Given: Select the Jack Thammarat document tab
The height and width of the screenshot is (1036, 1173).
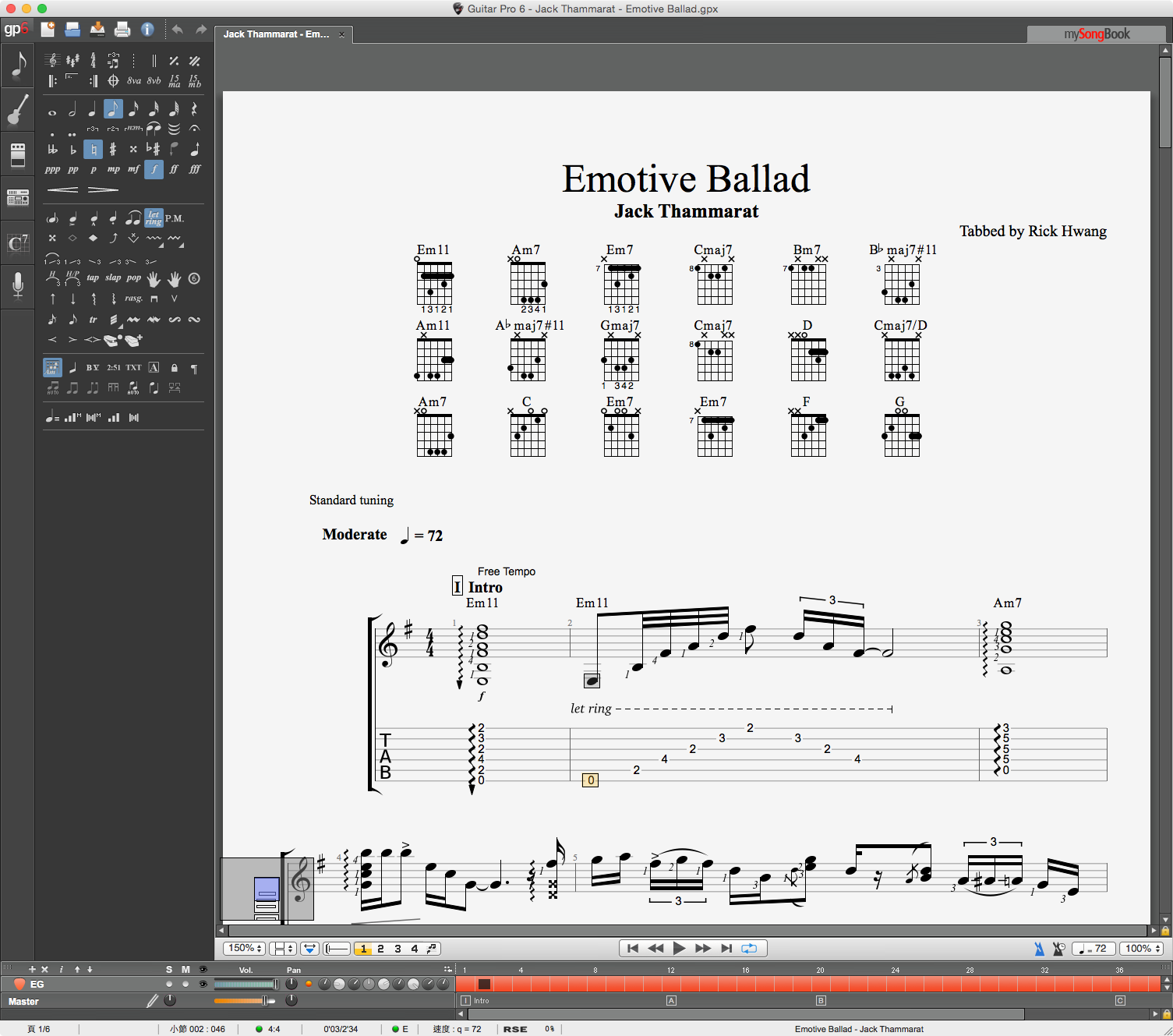Looking at the screenshot, I should click(x=276, y=34).
